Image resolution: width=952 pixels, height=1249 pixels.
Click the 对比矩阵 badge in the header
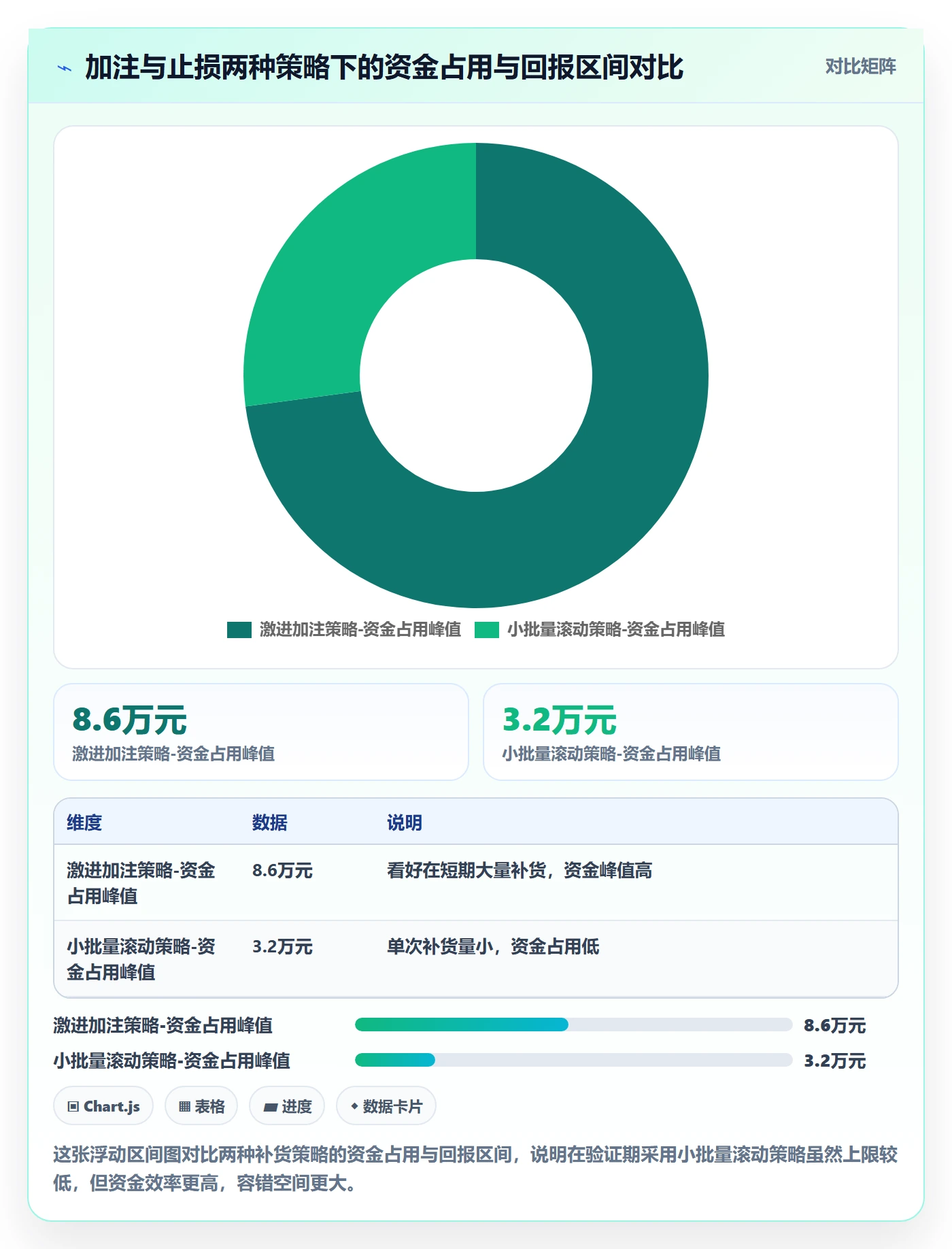[860, 67]
